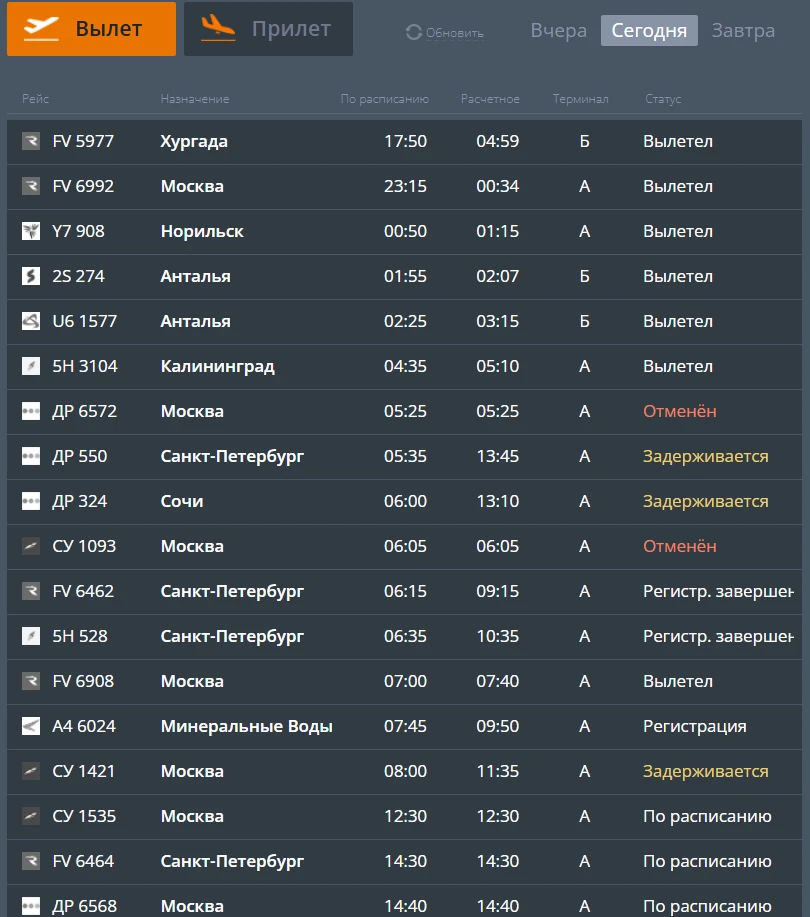This screenshot has width=810, height=917.
Task: Click the airline logo icon for 2S 274
Action: tap(31, 276)
